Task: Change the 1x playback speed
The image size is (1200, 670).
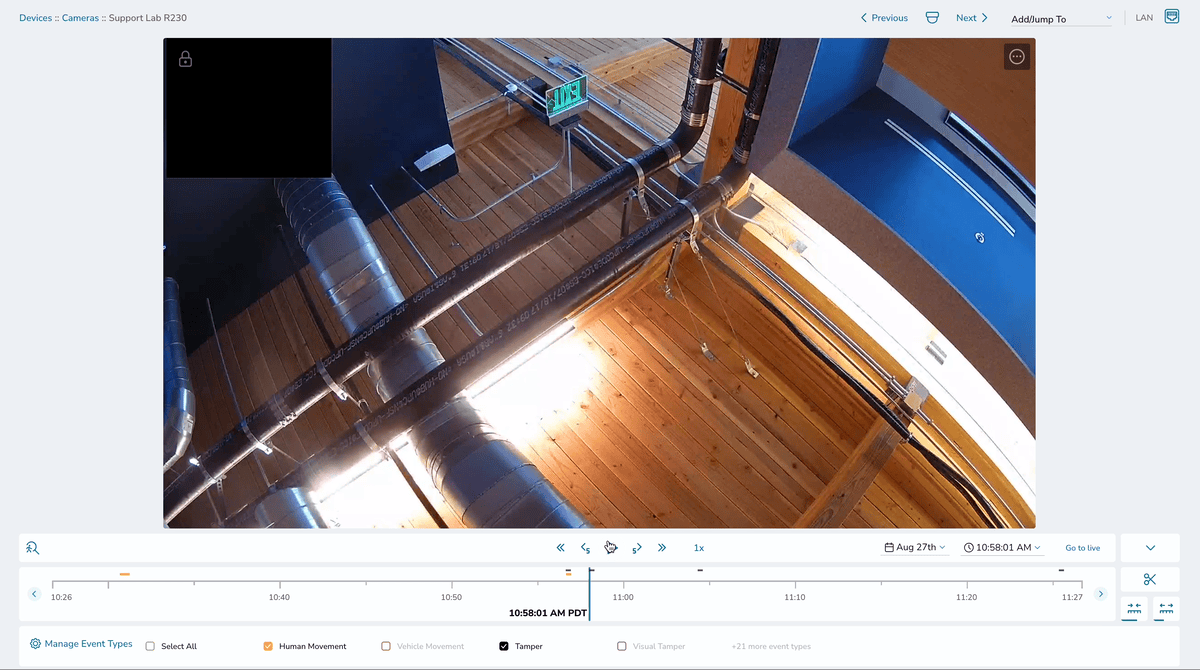Action: (699, 548)
